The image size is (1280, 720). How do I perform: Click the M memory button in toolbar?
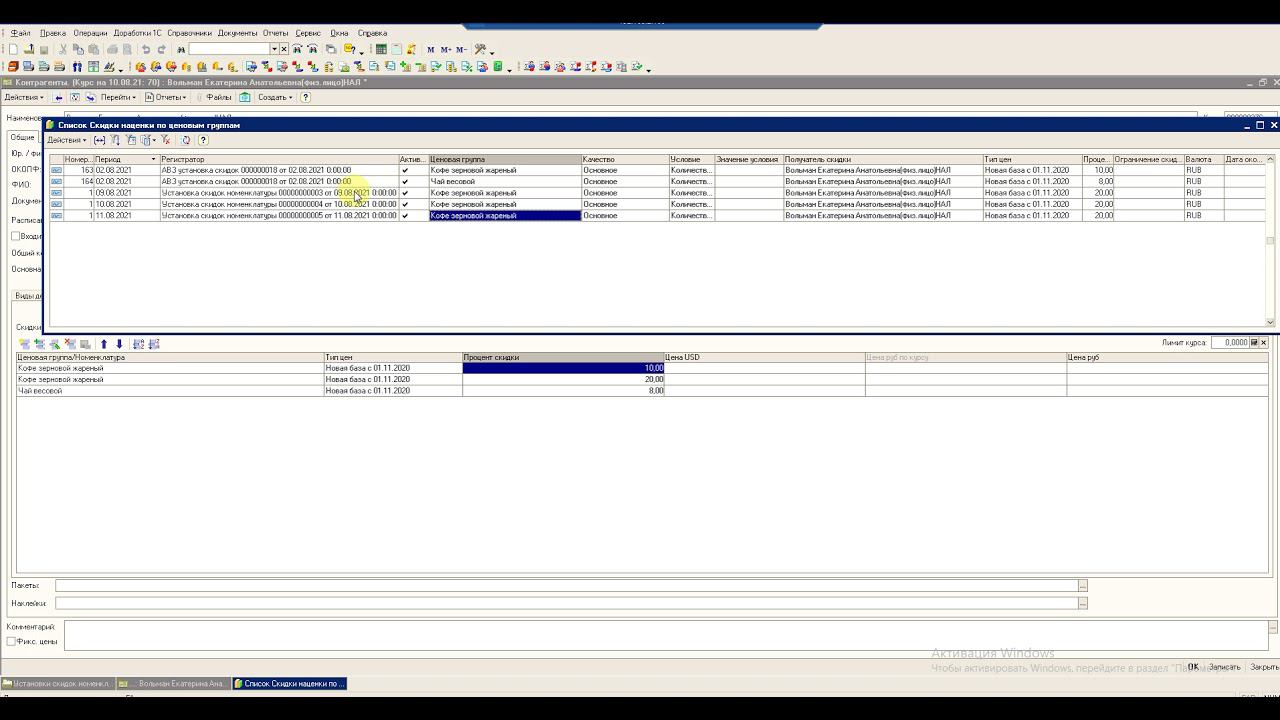tap(431, 49)
